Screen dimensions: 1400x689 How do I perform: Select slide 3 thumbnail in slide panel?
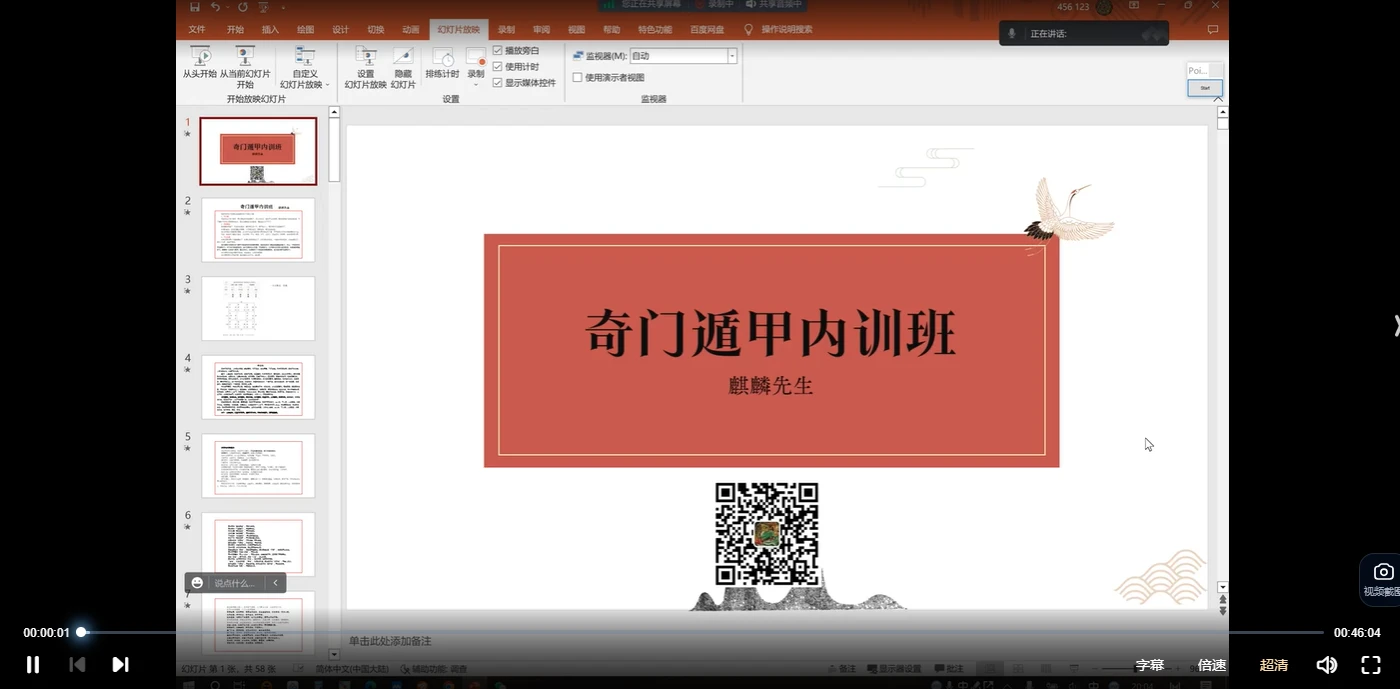click(x=258, y=308)
